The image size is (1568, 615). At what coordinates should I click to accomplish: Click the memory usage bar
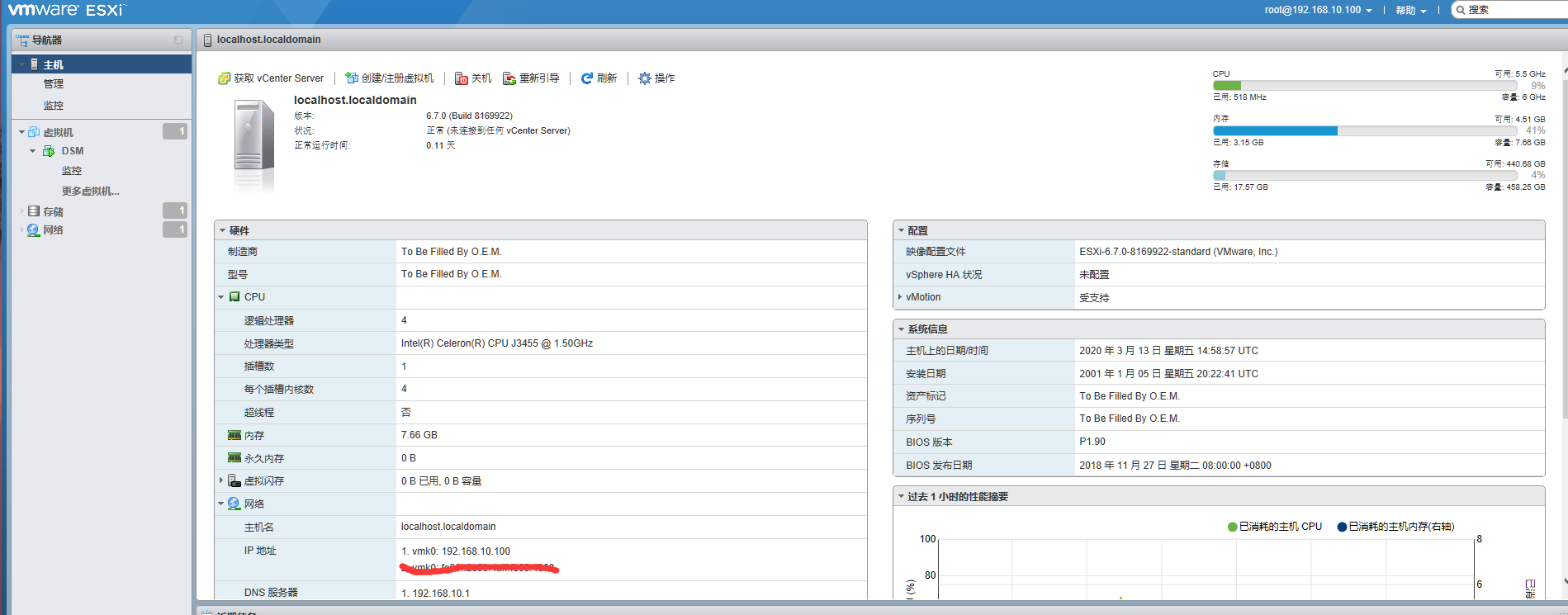[x=1364, y=131]
